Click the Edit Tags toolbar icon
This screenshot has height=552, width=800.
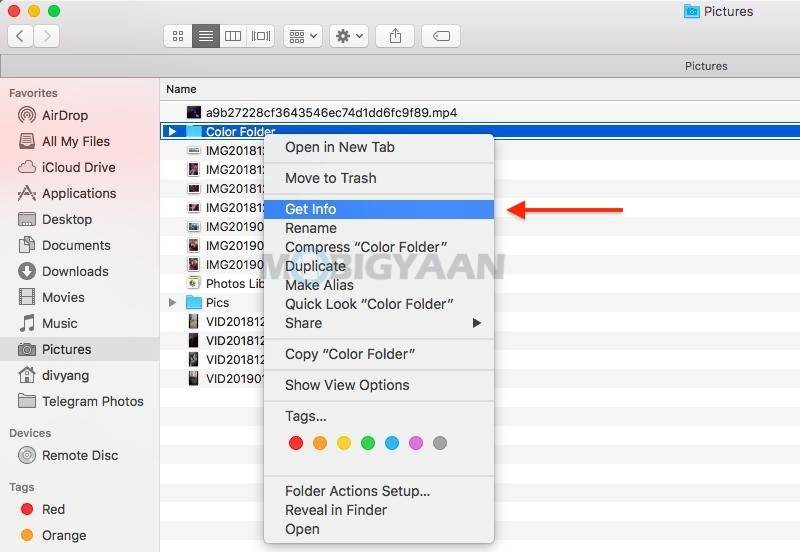[x=441, y=36]
